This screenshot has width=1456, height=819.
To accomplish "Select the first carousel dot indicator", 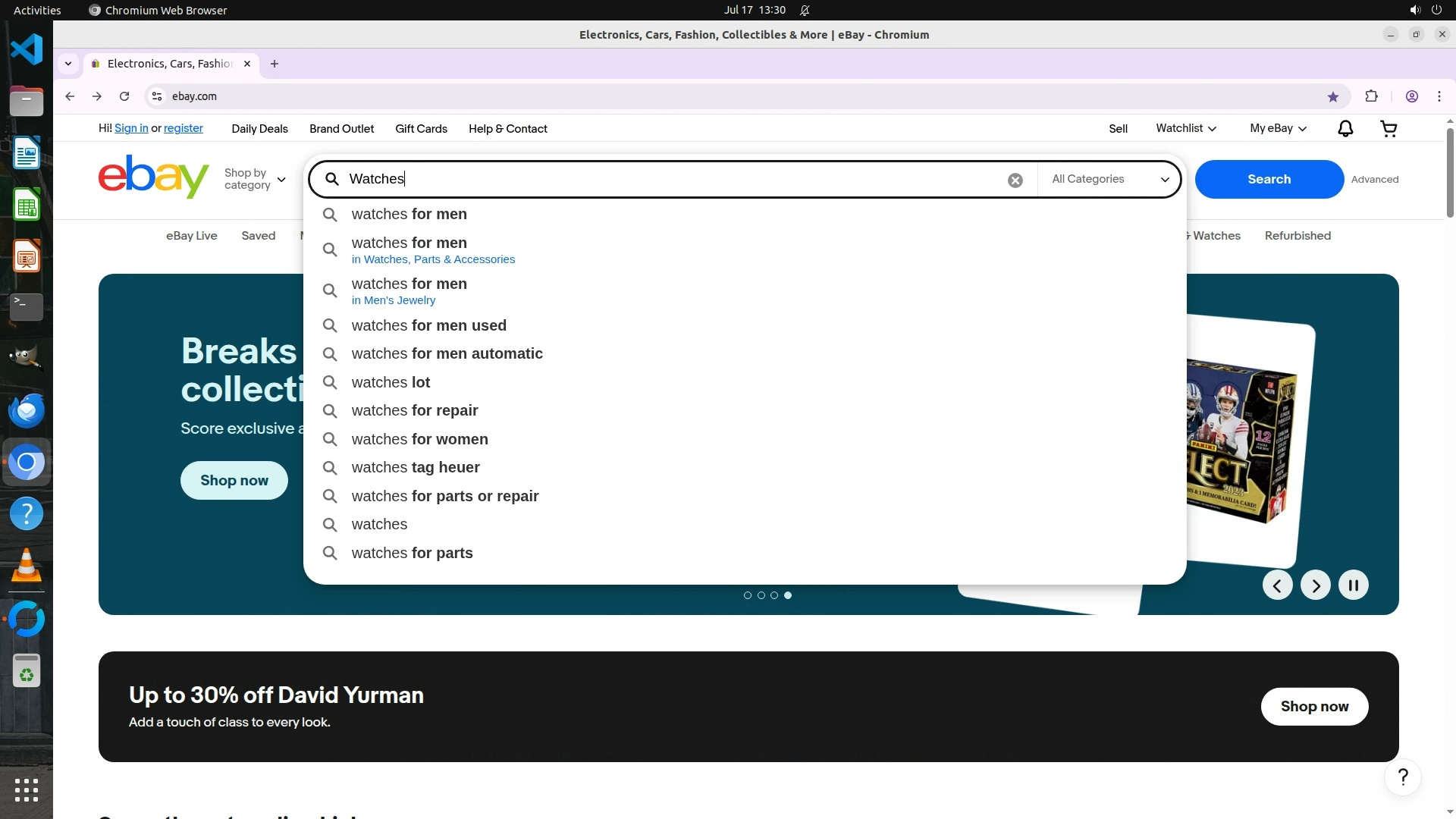I will 748,595.
